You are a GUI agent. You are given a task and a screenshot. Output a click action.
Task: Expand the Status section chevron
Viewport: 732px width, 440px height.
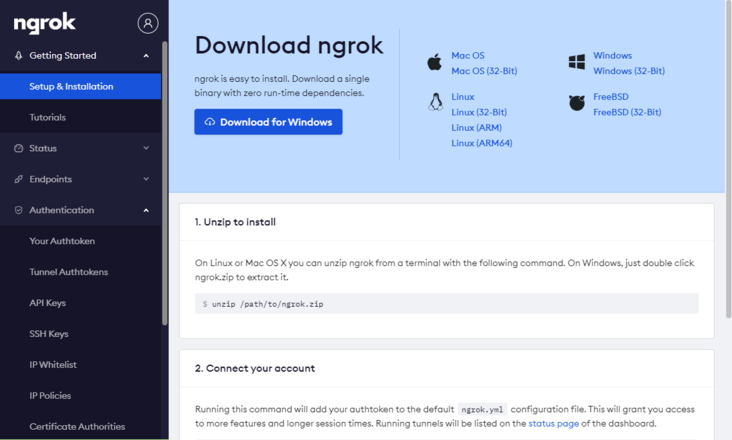coord(146,148)
